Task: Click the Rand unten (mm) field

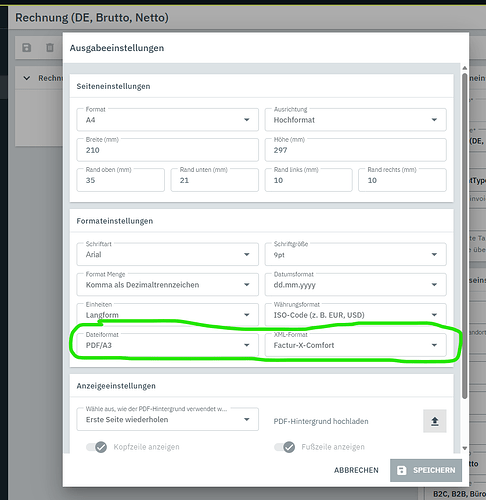Action: point(214,180)
